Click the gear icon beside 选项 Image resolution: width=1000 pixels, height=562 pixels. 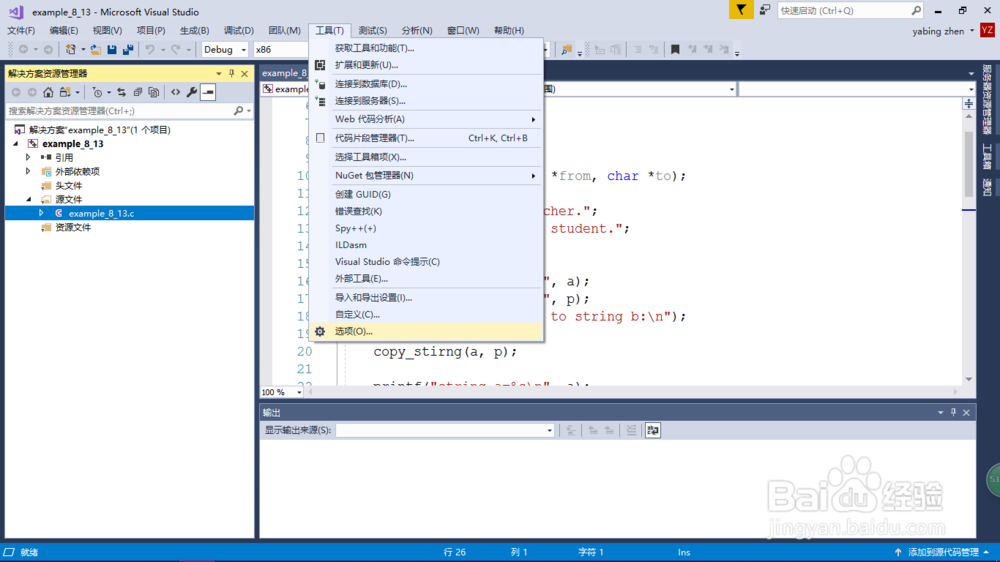tap(320, 331)
